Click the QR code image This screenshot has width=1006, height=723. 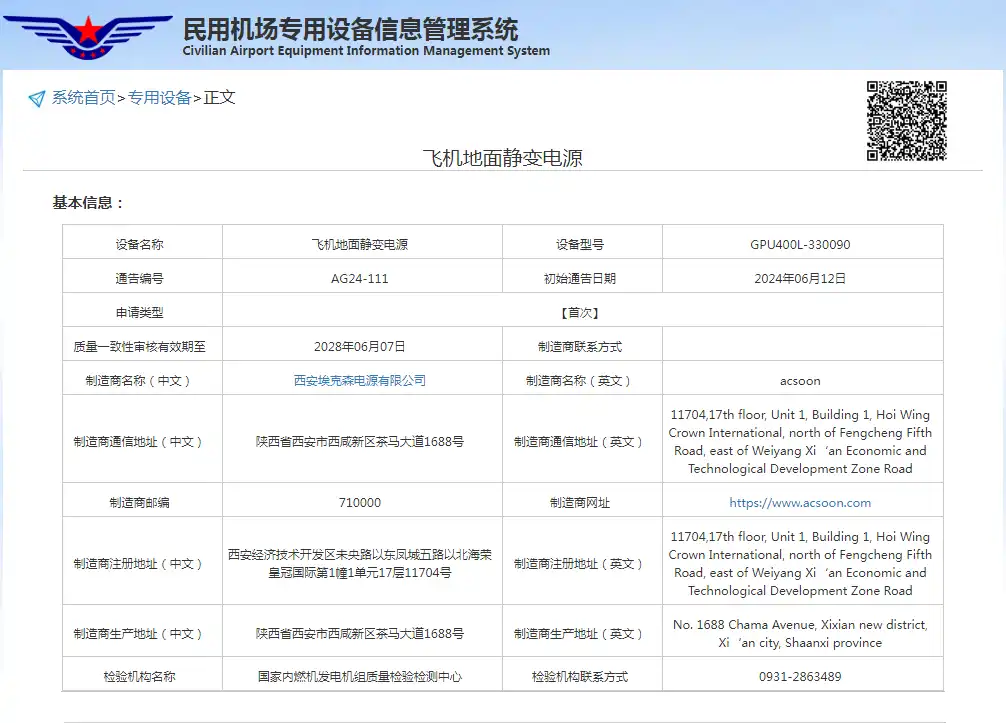pyautogui.click(x=906, y=121)
